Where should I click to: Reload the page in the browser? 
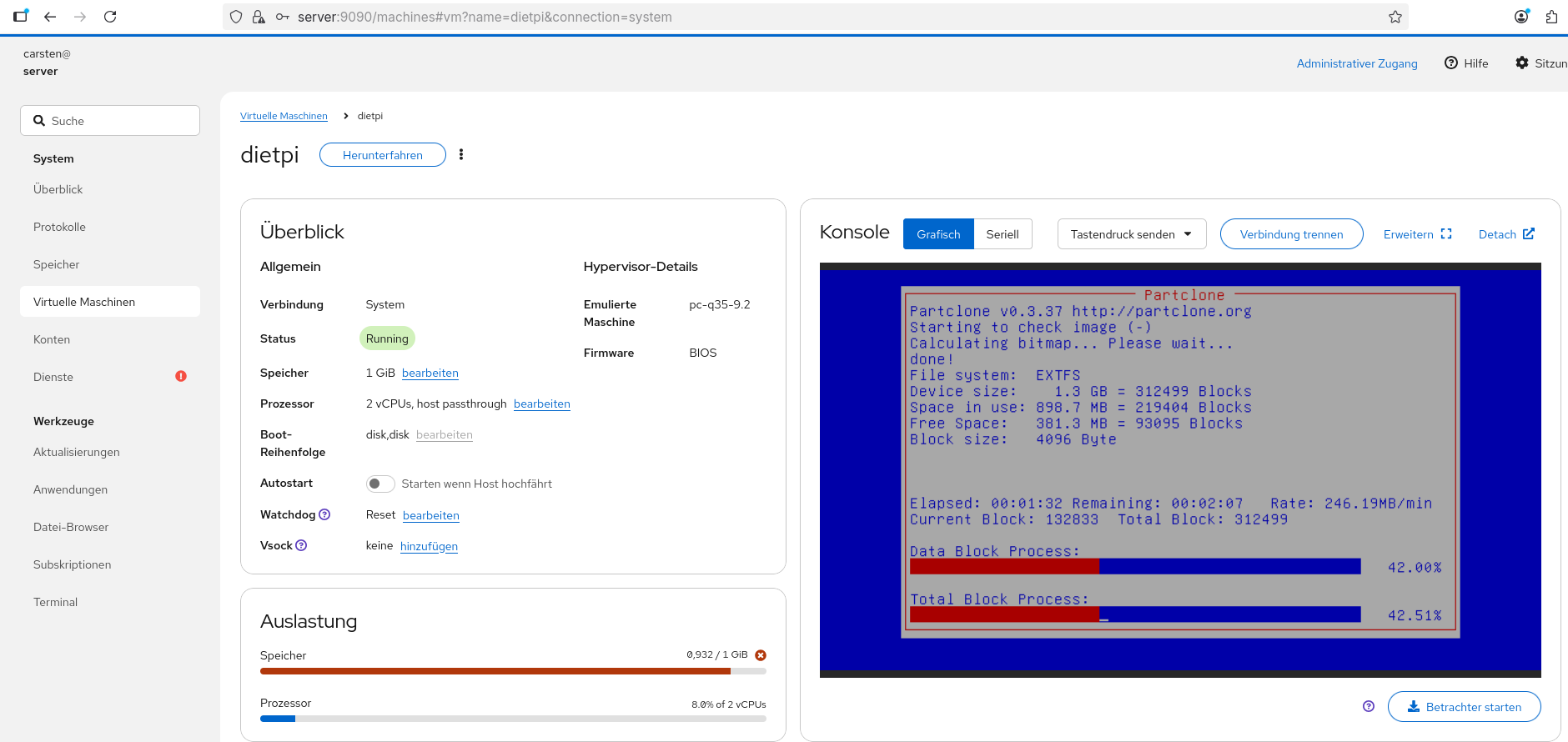pos(110,17)
